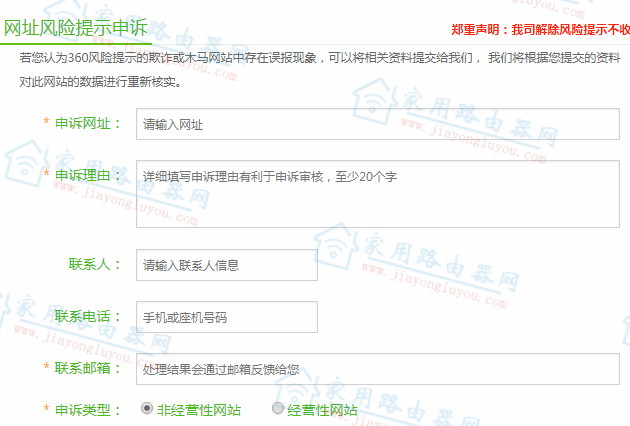Click the required asterisk beside 申诉网址
The width and height of the screenshot is (630, 426).
tap(45, 123)
